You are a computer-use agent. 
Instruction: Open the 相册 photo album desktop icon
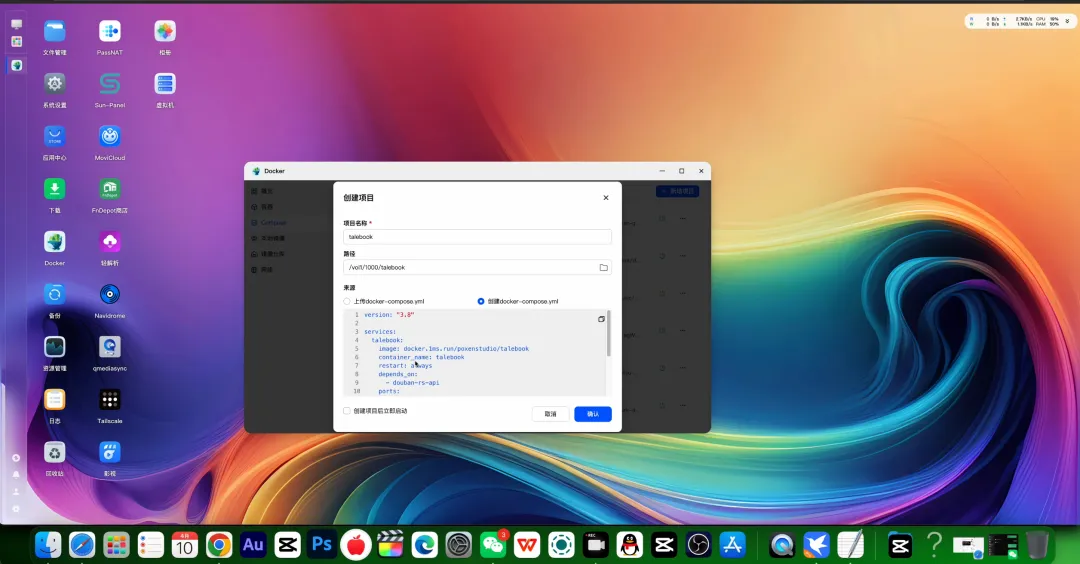165,32
